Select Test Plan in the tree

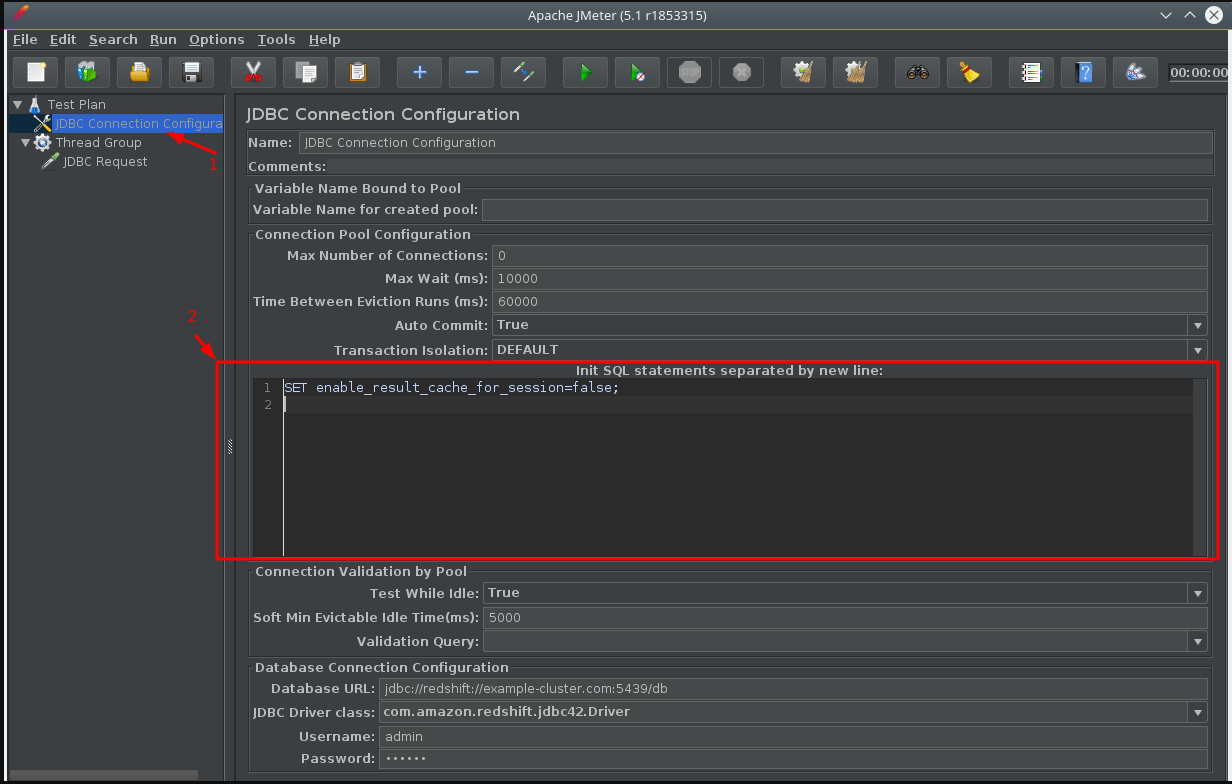tap(76, 104)
